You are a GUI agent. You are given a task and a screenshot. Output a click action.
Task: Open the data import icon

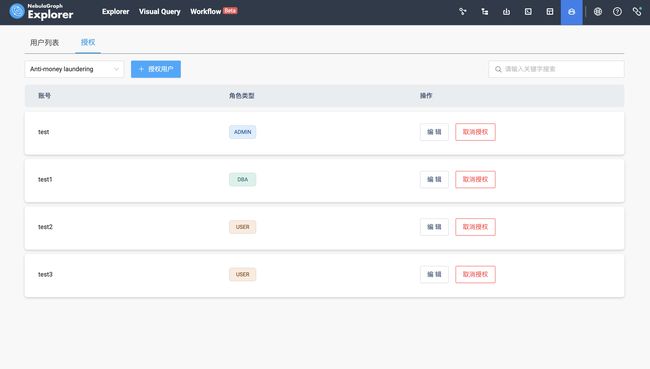click(507, 12)
